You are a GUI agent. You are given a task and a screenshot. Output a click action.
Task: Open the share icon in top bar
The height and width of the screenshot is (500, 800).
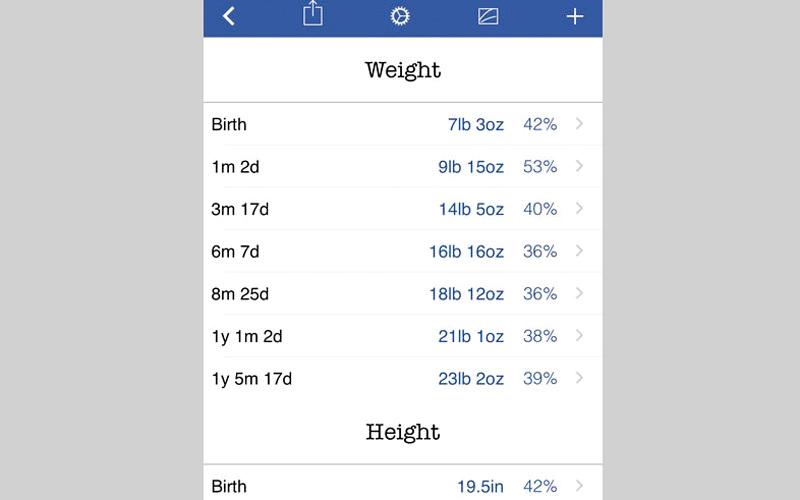pyautogui.click(x=313, y=15)
